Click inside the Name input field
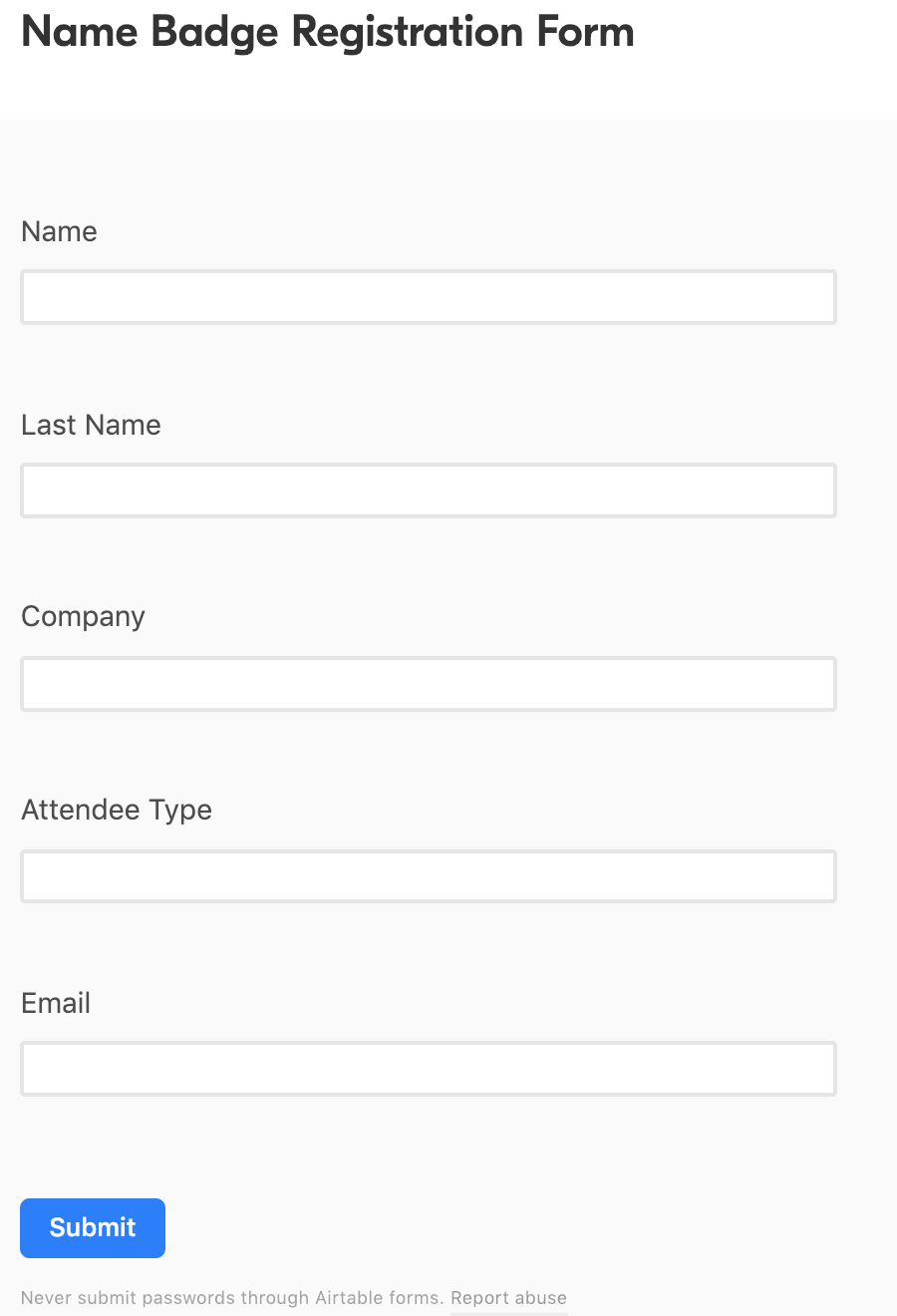The height and width of the screenshot is (1316, 897). click(x=427, y=296)
